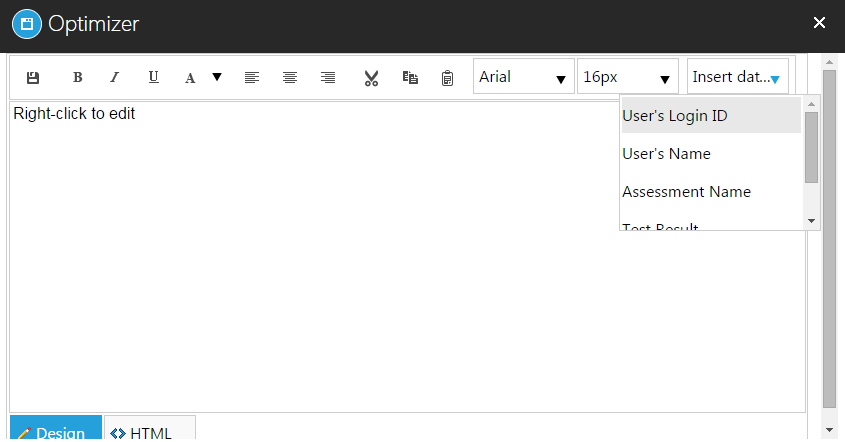
Task: Align text to the left
Action: click(x=252, y=77)
